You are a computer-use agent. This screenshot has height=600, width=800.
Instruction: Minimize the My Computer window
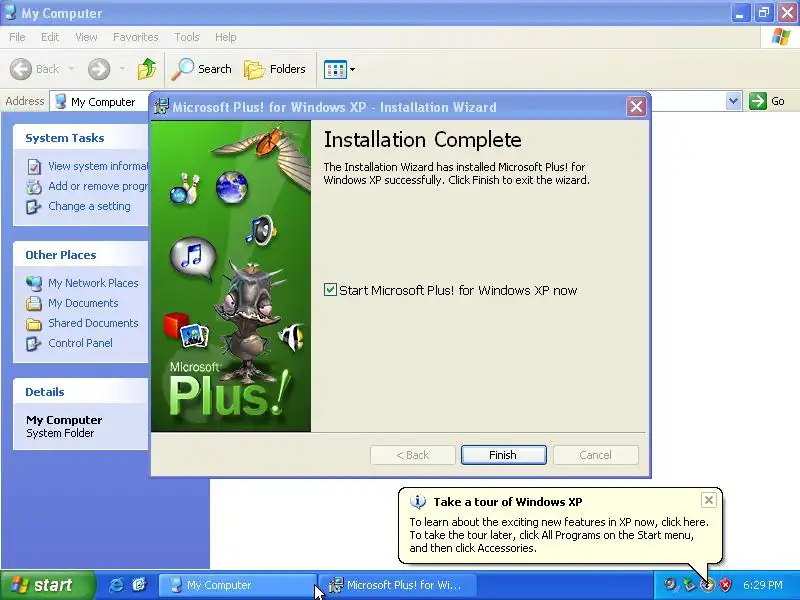point(739,13)
